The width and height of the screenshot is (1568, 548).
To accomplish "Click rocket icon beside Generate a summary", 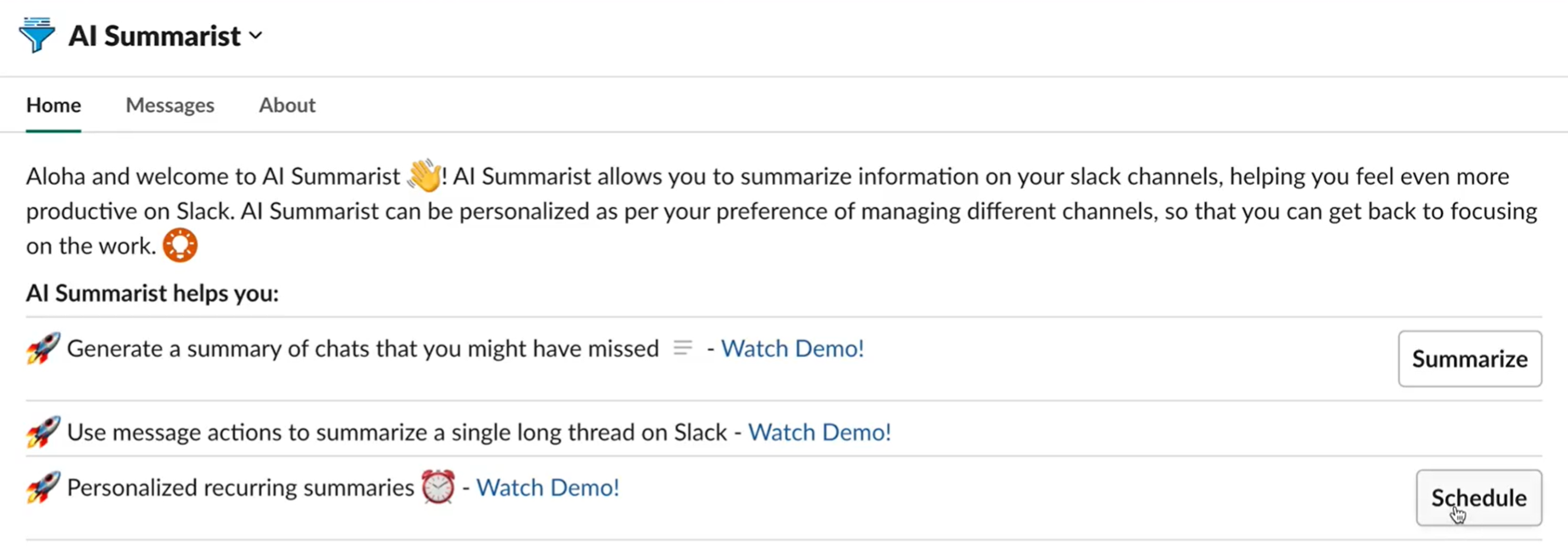I will [43, 349].
